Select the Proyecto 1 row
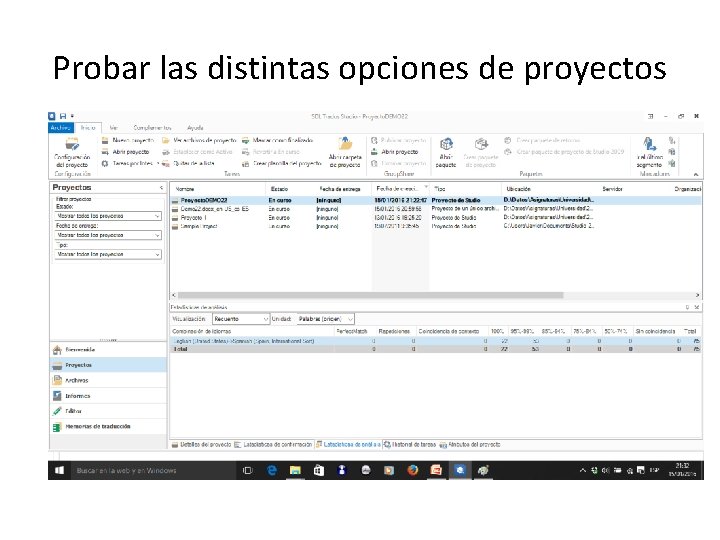The width and height of the screenshot is (720, 540). coord(436,218)
